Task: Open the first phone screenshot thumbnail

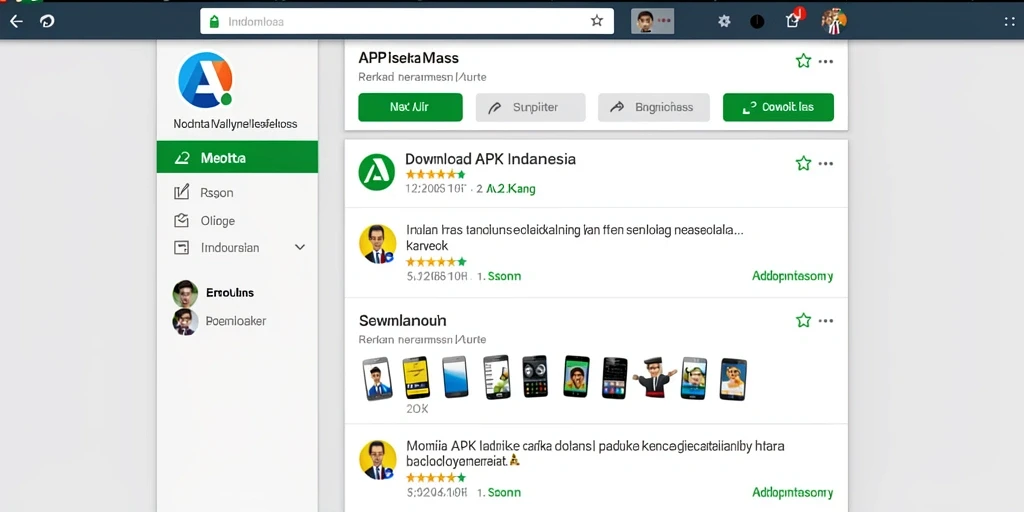Action: (377, 379)
